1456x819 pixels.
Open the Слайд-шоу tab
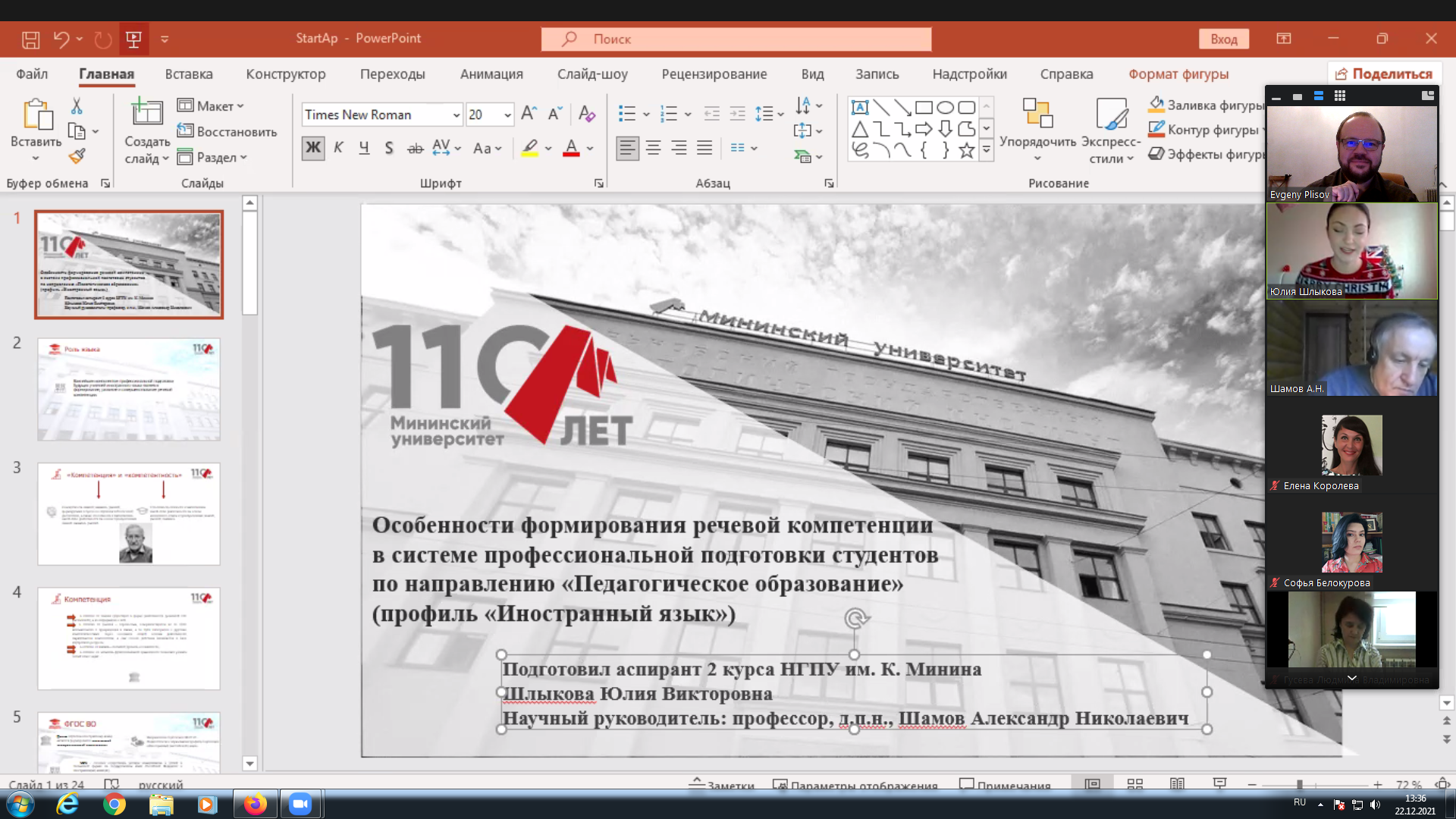coord(592,74)
